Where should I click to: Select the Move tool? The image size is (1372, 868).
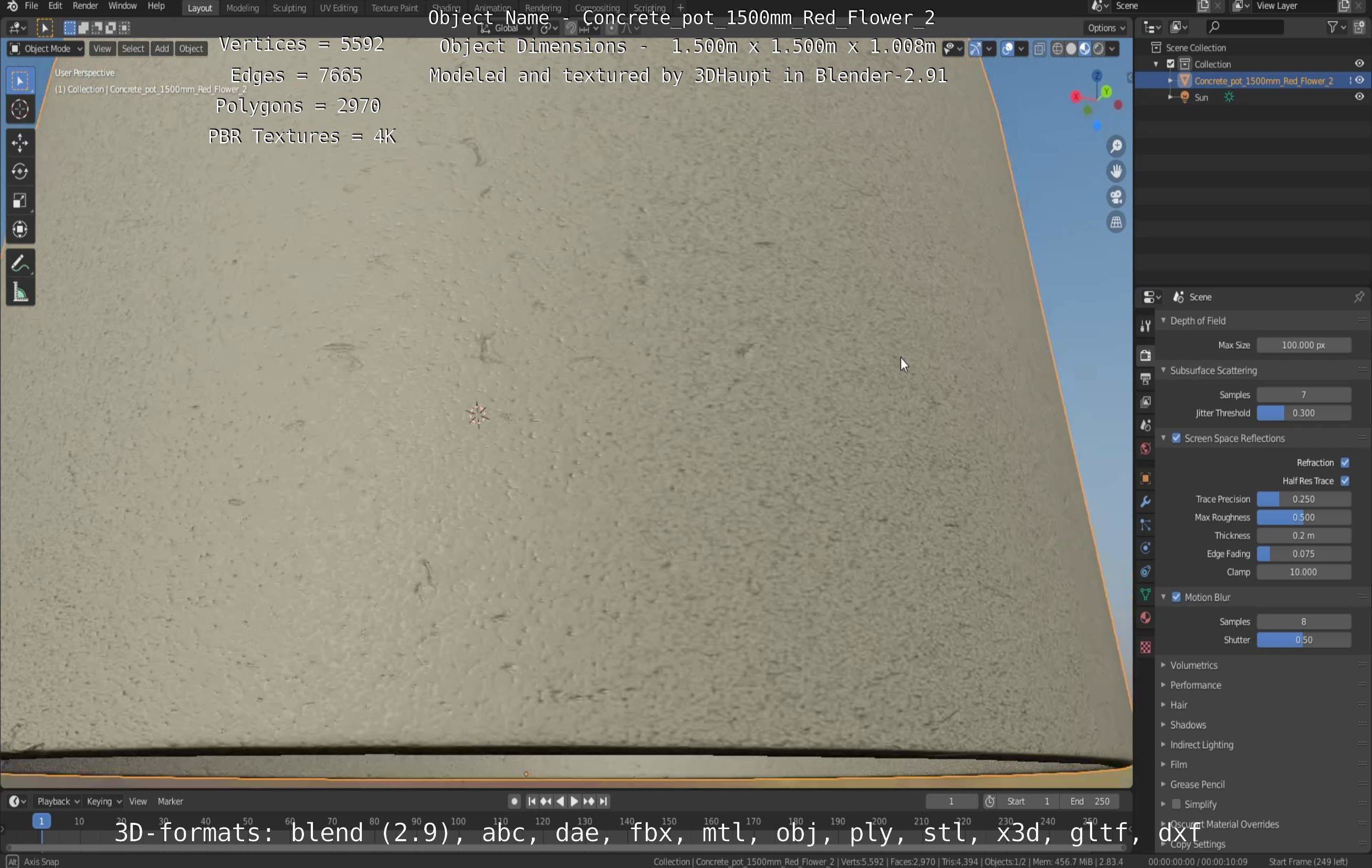[20, 142]
